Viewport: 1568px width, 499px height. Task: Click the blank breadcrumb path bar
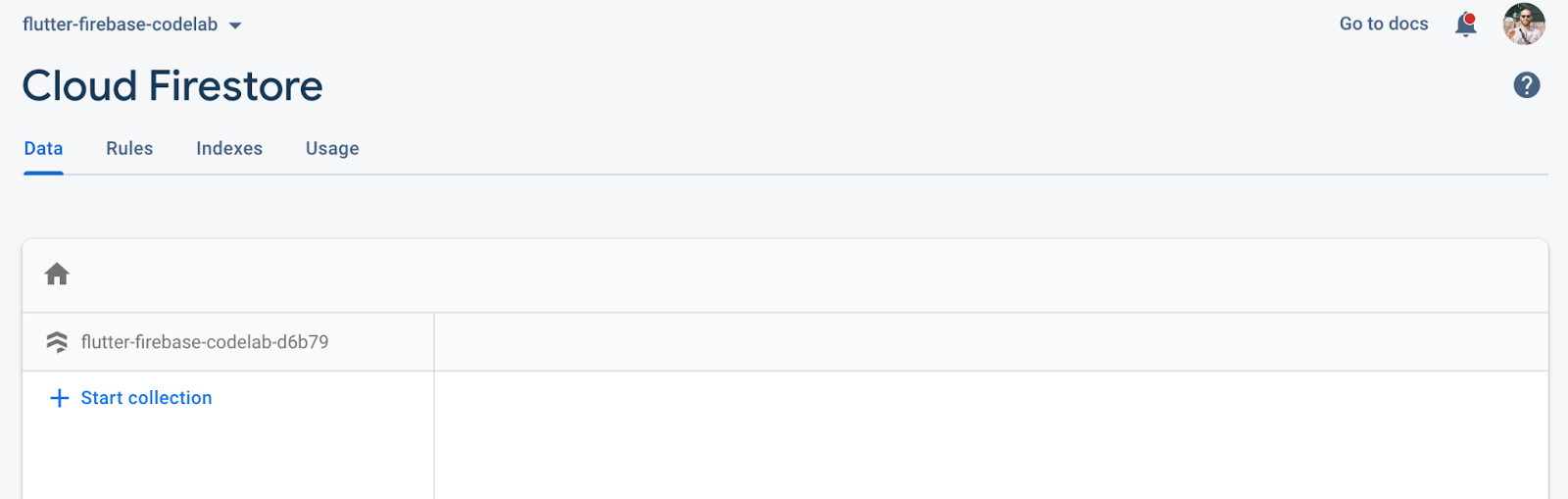tap(784, 274)
